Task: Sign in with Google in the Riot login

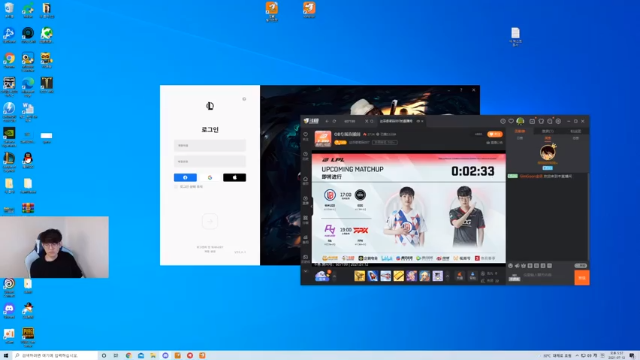Action: [x=210, y=178]
